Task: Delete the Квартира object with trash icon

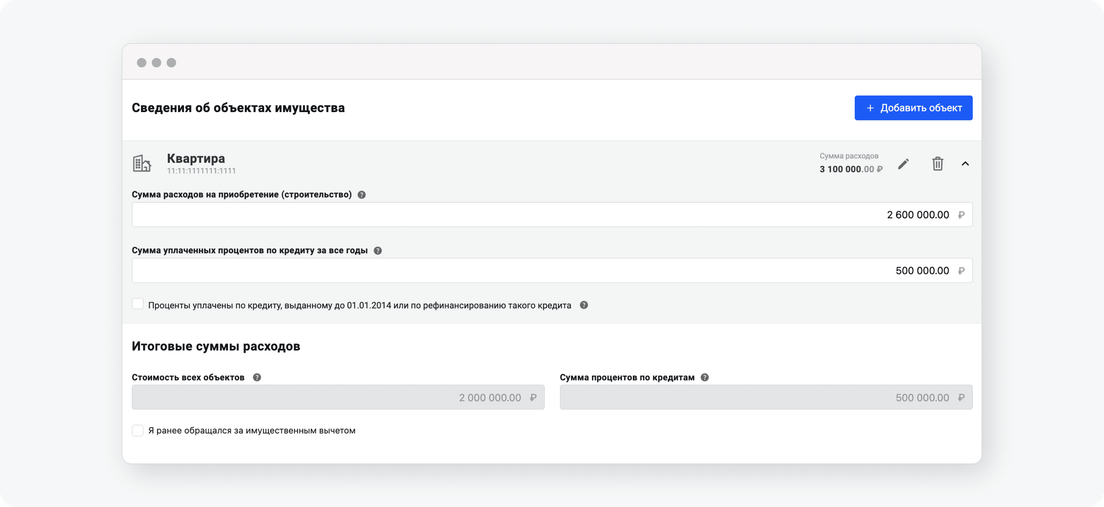Action: pyautogui.click(x=937, y=164)
